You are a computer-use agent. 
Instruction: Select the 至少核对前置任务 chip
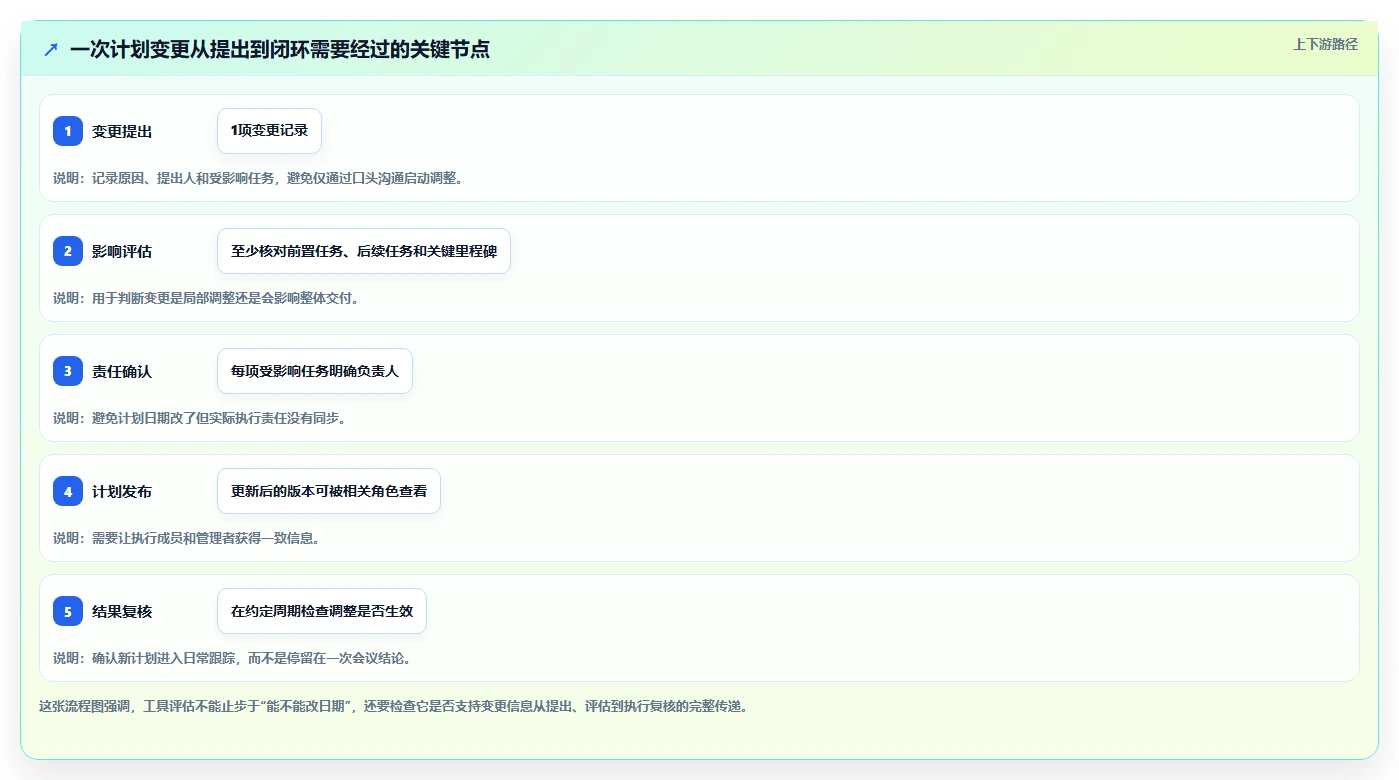tap(364, 251)
